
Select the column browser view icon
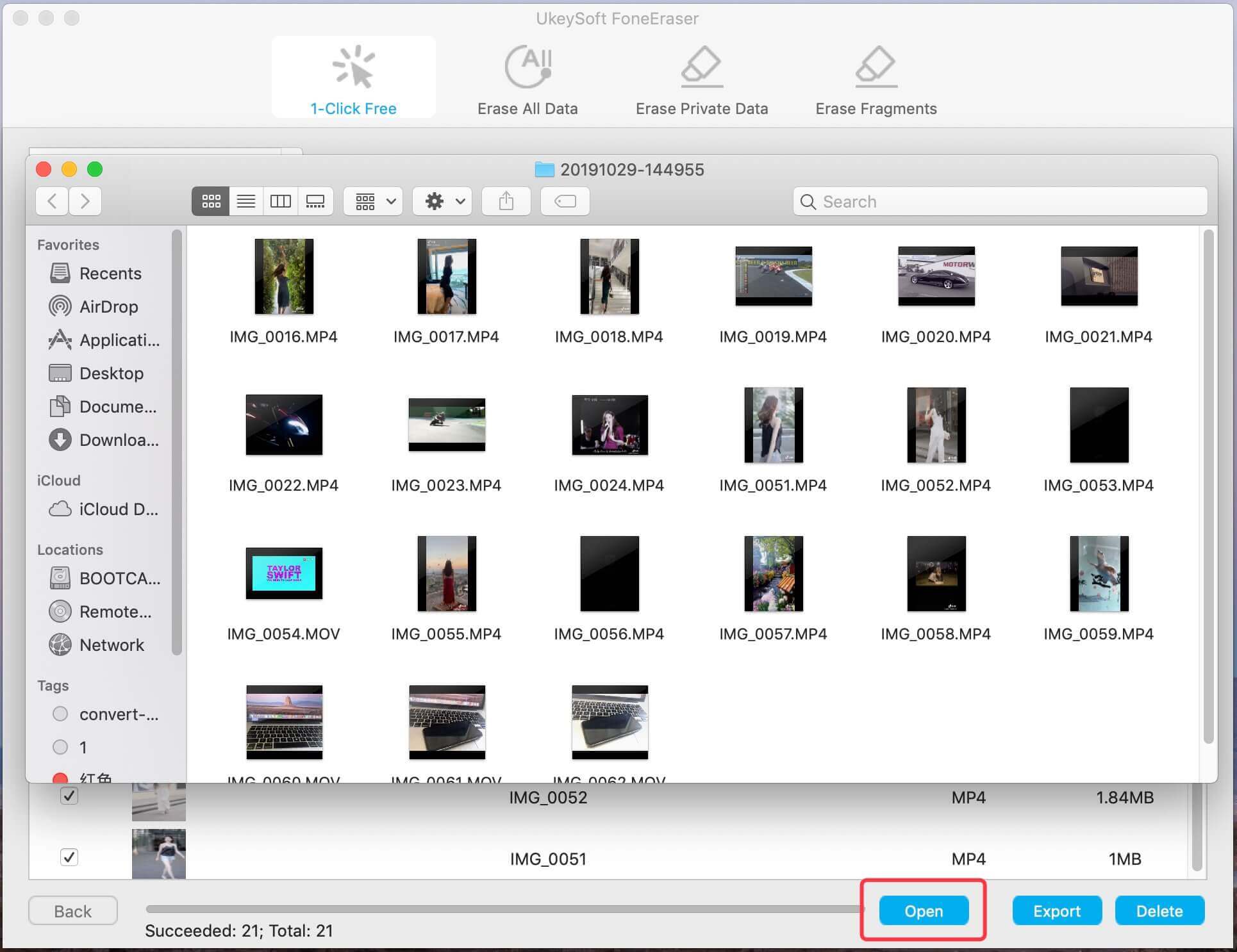tap(280, 200)
